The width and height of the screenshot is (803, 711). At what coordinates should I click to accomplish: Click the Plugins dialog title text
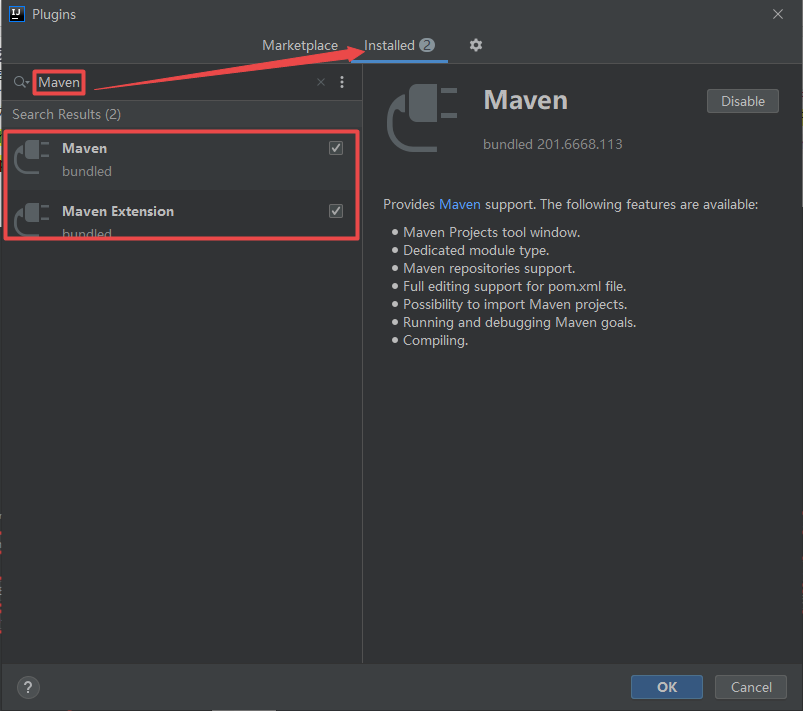tap(54, 14)
